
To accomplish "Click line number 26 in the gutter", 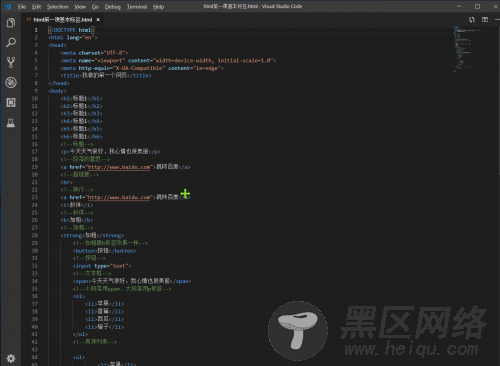I will (35, 220).
